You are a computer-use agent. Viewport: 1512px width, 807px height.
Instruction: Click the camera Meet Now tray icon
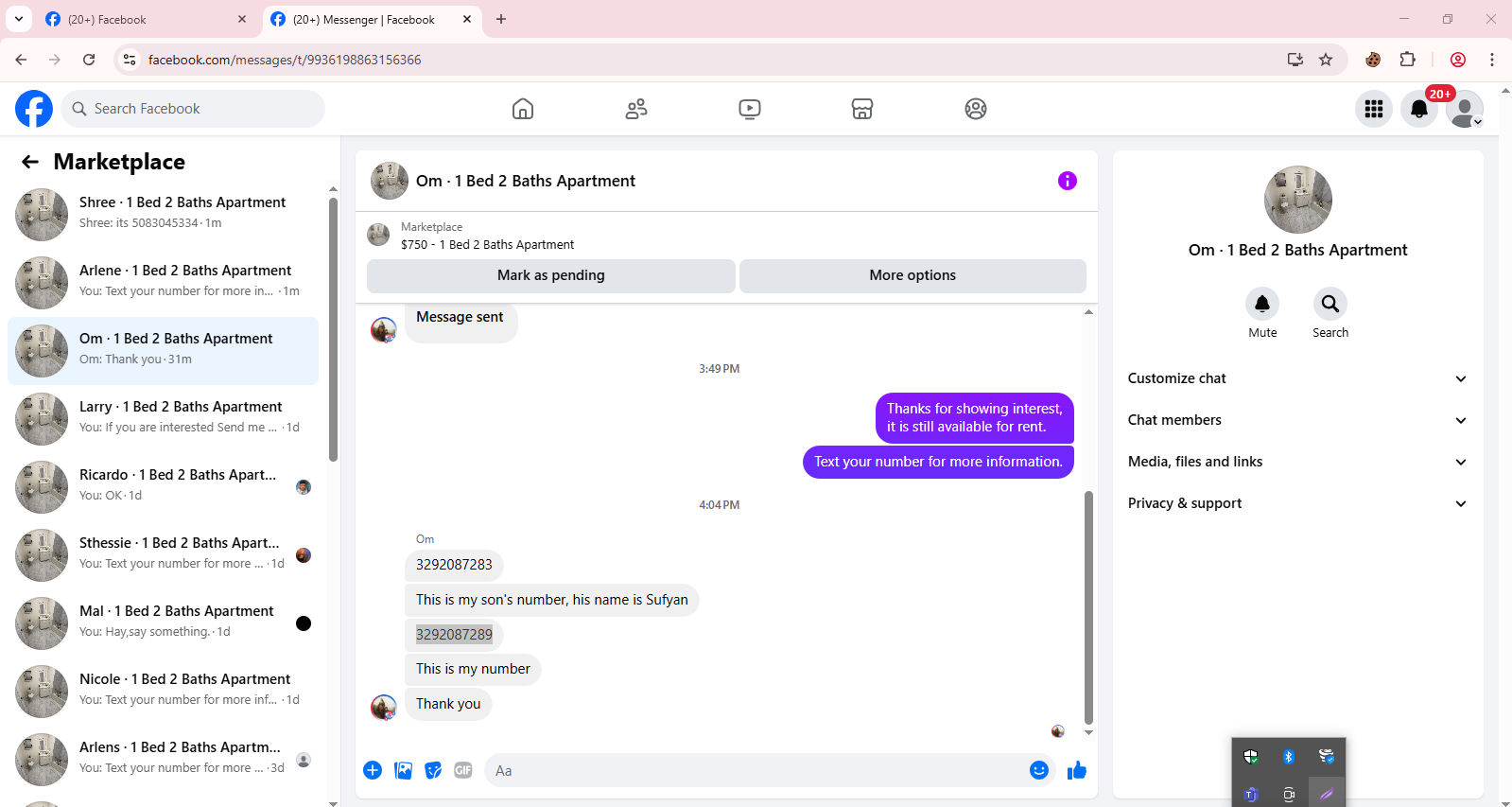point(1289,794)
